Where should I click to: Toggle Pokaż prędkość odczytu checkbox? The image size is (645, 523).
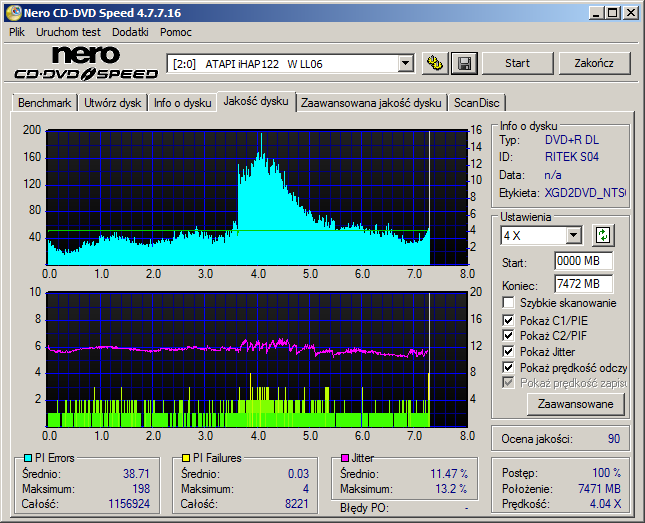coord(508,367)
